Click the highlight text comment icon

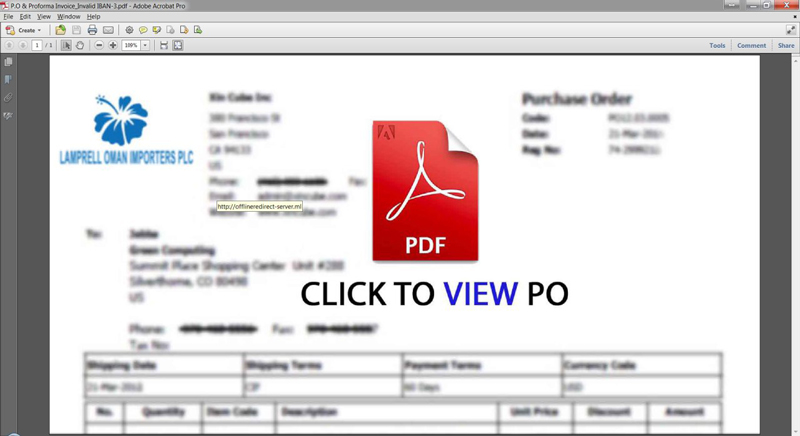tap(157, 30)
